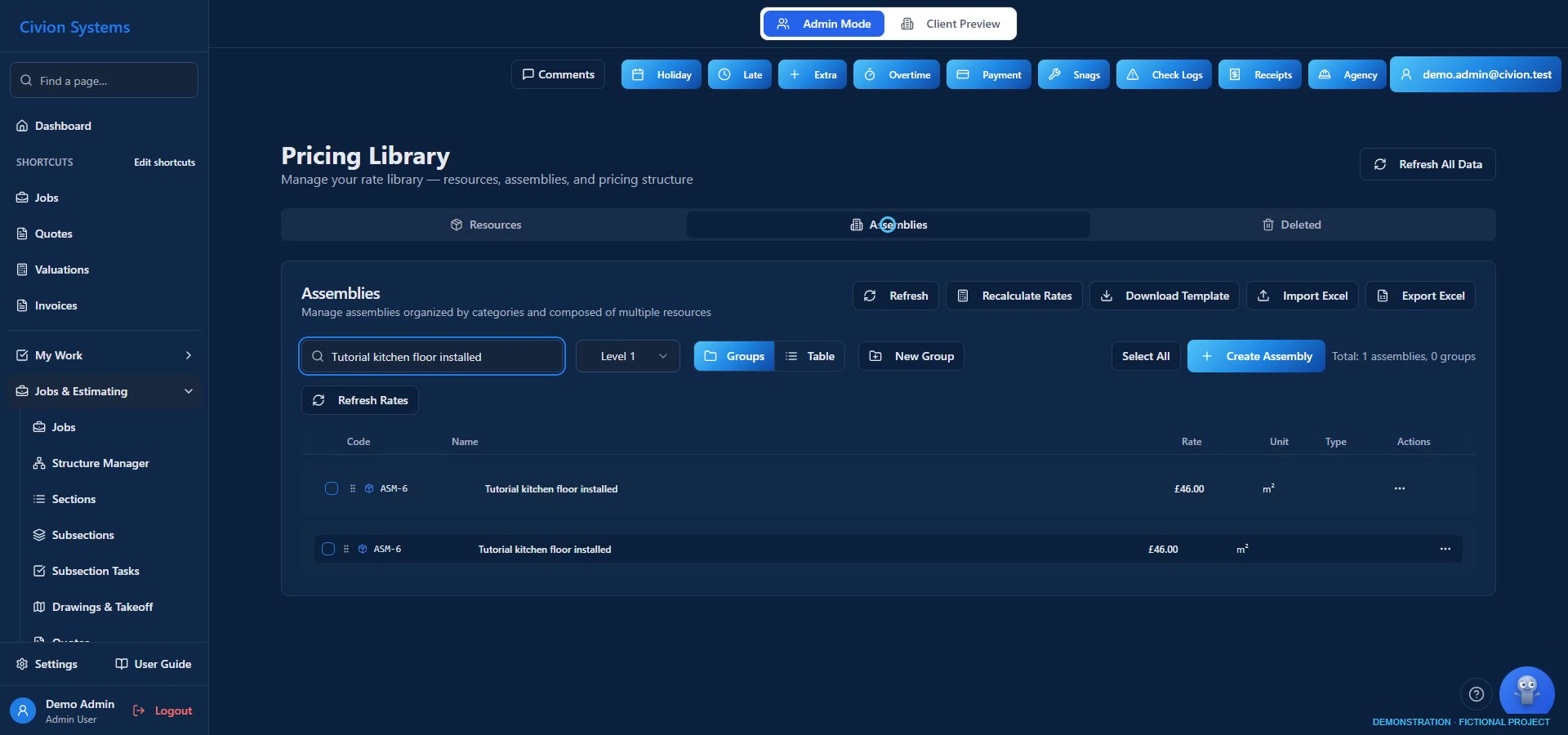Screen dimensions: 1568x735
Task: Open the Receipts toolbar button
Action: [1260, 74]
